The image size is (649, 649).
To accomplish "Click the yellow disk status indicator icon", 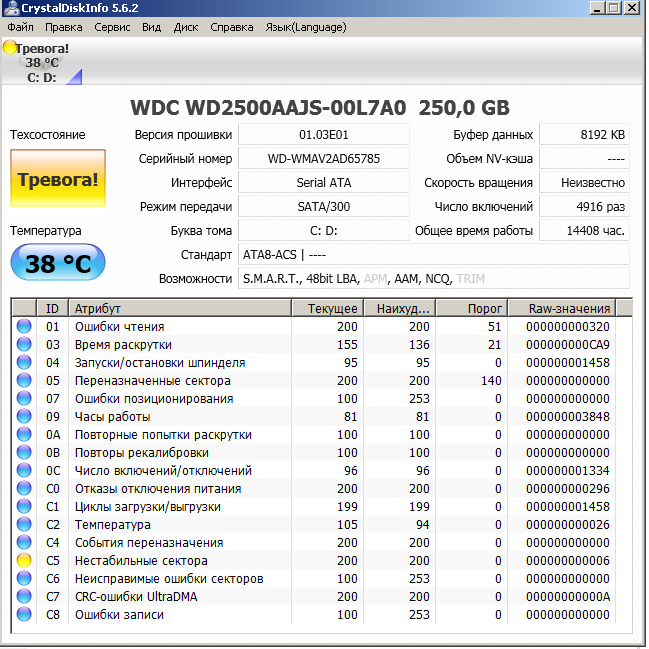I will [10, 48].
